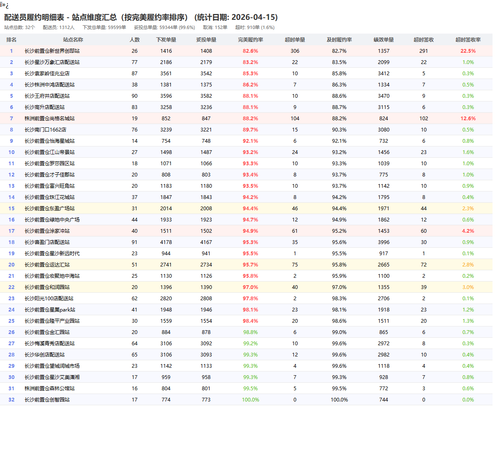This screenshot has width=500, height=458.
Task: Click the '804' cell in rank 31 row
Action: coord(166,389)
